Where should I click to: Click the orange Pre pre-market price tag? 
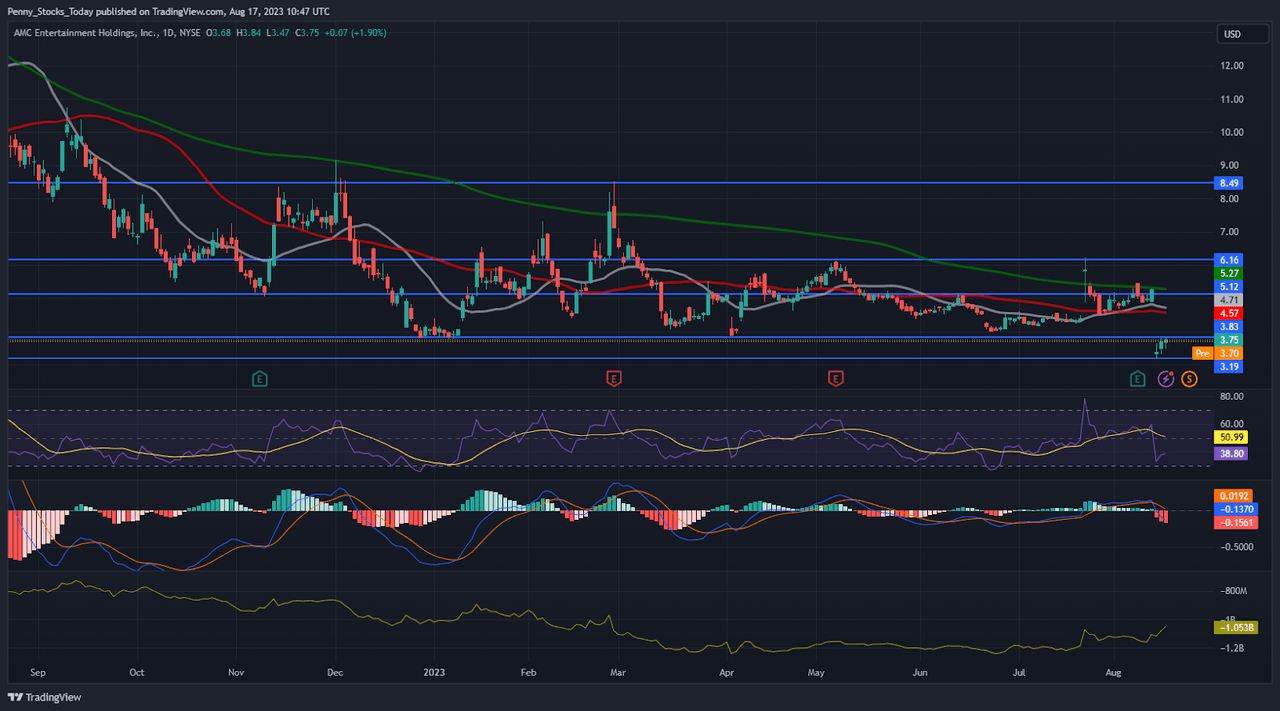1203,353
